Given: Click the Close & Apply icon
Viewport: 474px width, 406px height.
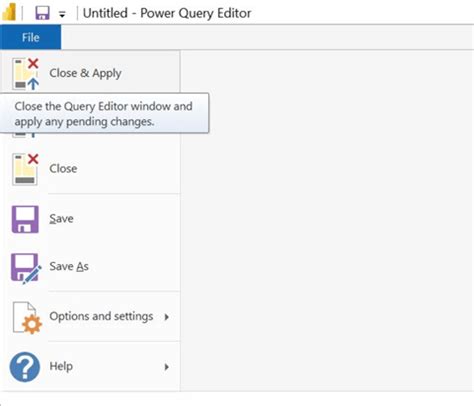Looking at the screenshot, I should pyautogui.click(x=26, y=74).
